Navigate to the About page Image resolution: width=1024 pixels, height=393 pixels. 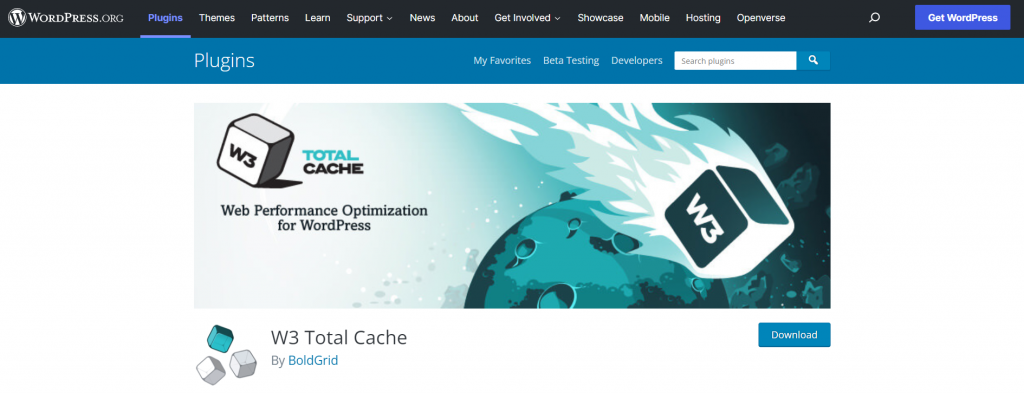(465, 18)
